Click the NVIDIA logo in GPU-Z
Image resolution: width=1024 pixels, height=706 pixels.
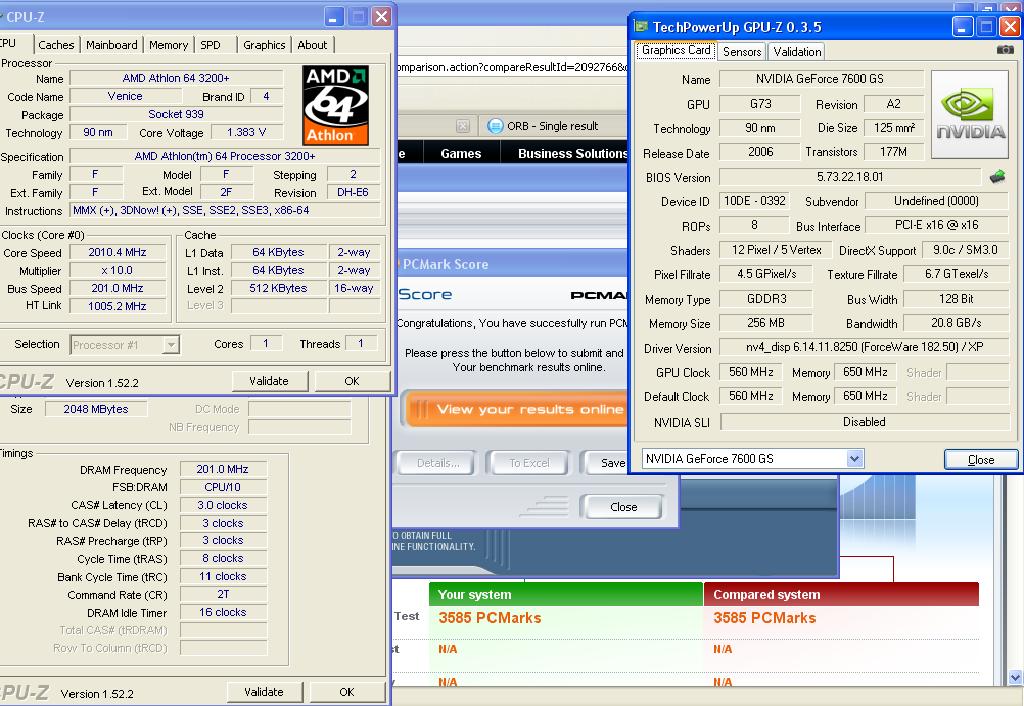tap(970, 115)
